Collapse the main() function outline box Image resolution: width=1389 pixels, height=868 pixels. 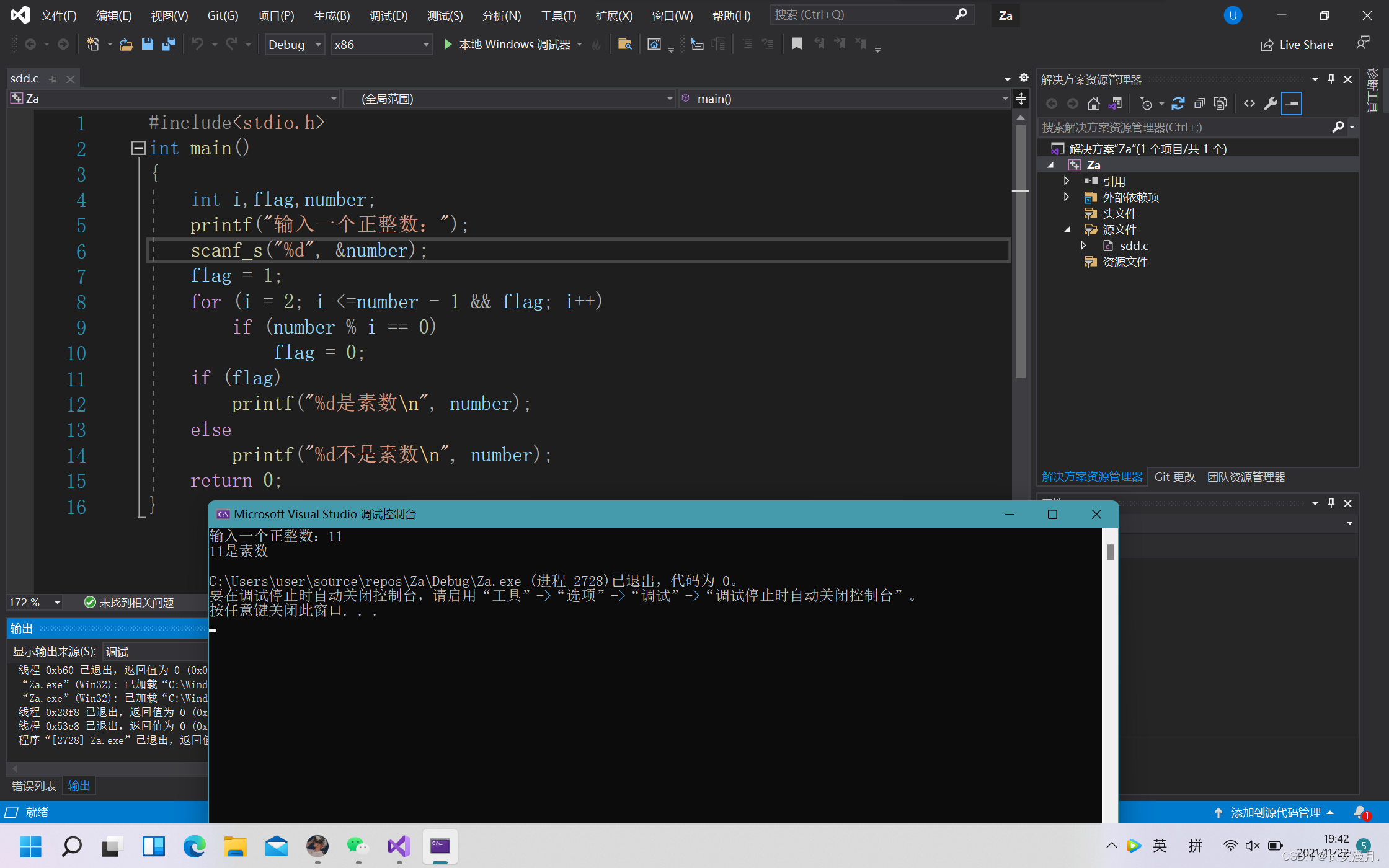coord(138,148)
